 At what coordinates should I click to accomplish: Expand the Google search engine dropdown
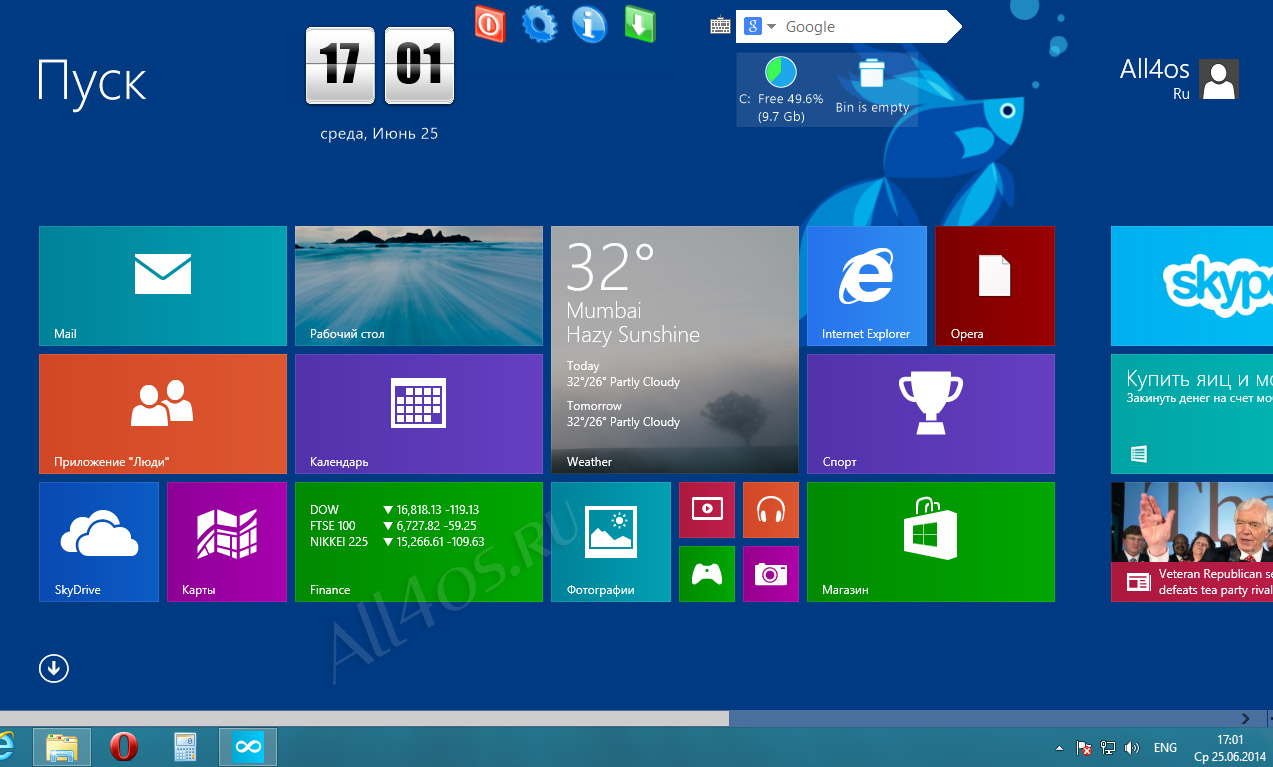(x=771, y=27)
